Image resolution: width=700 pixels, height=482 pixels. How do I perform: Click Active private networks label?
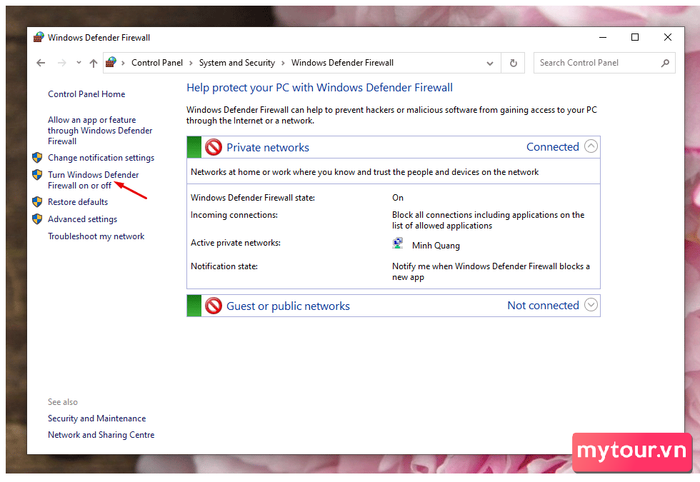coord(235,243)
